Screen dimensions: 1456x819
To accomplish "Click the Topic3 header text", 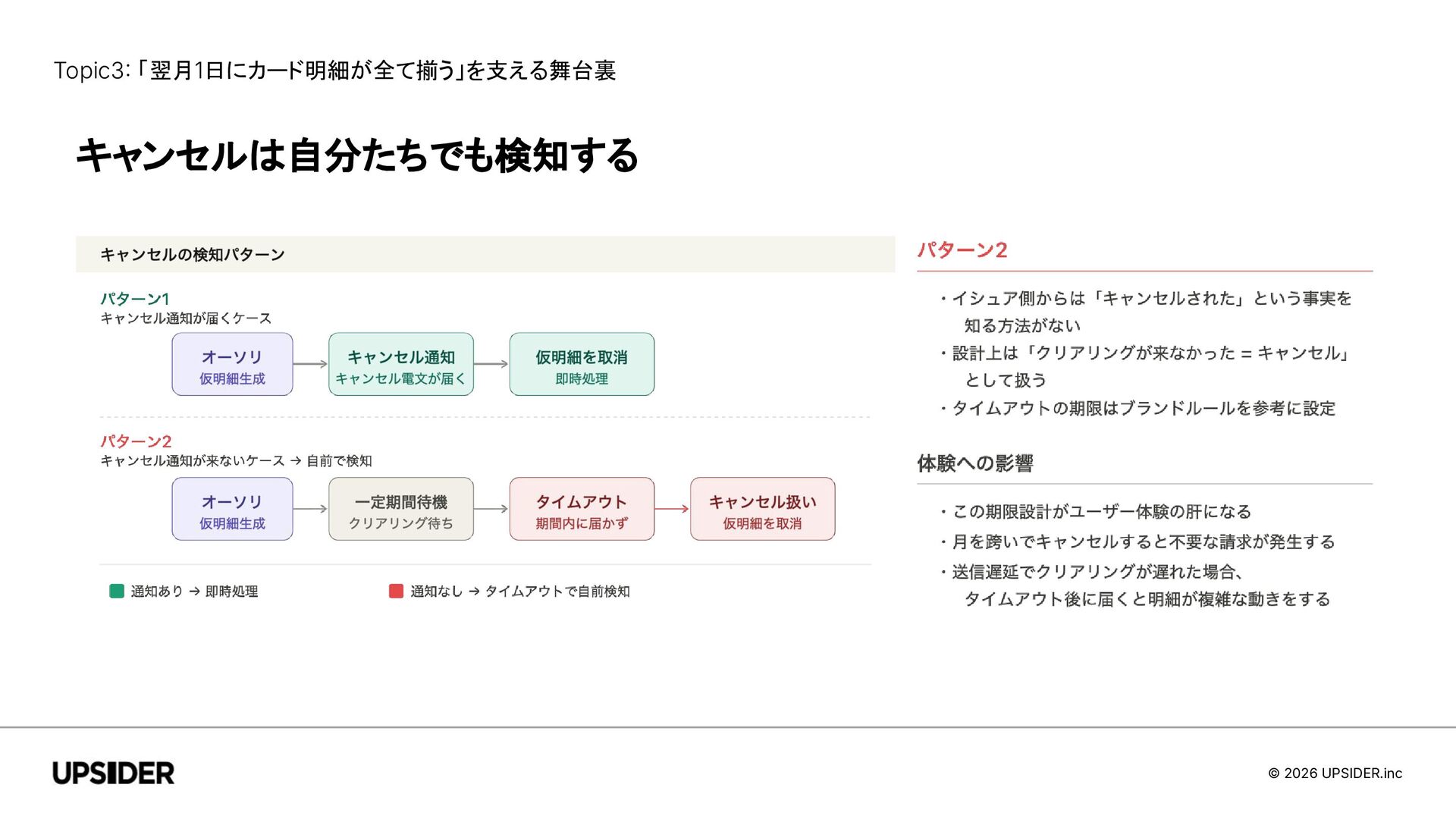I will point(334,71).
